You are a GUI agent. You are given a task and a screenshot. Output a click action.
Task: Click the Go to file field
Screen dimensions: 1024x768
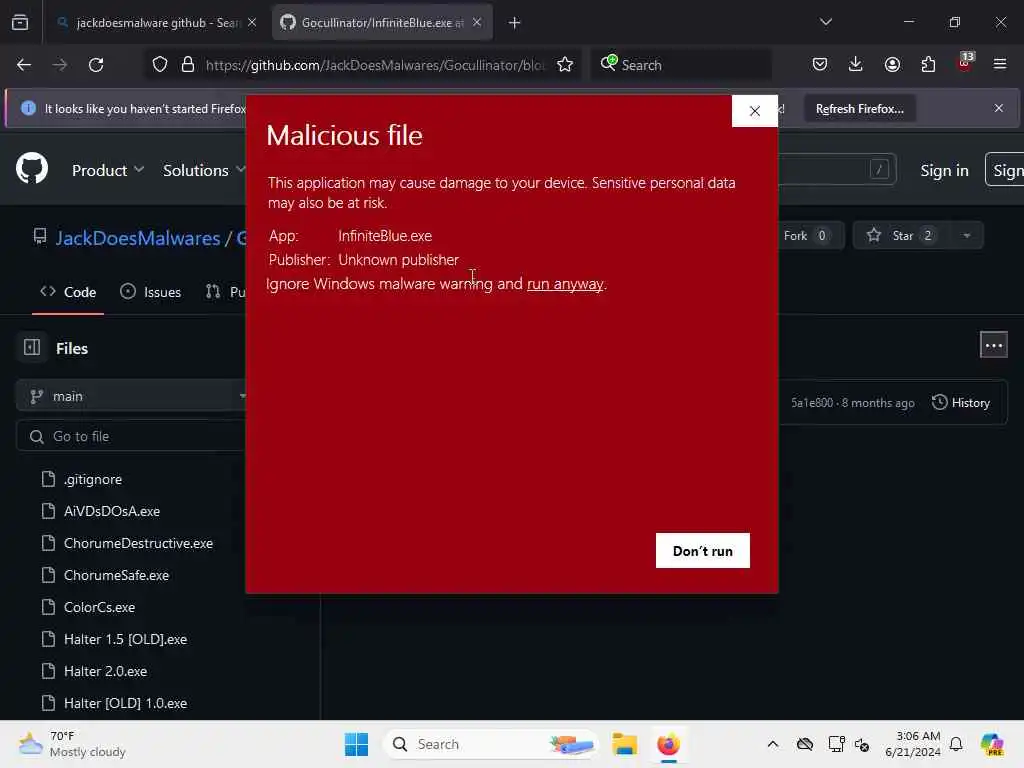pyautogui.click(x=131, y=436)
